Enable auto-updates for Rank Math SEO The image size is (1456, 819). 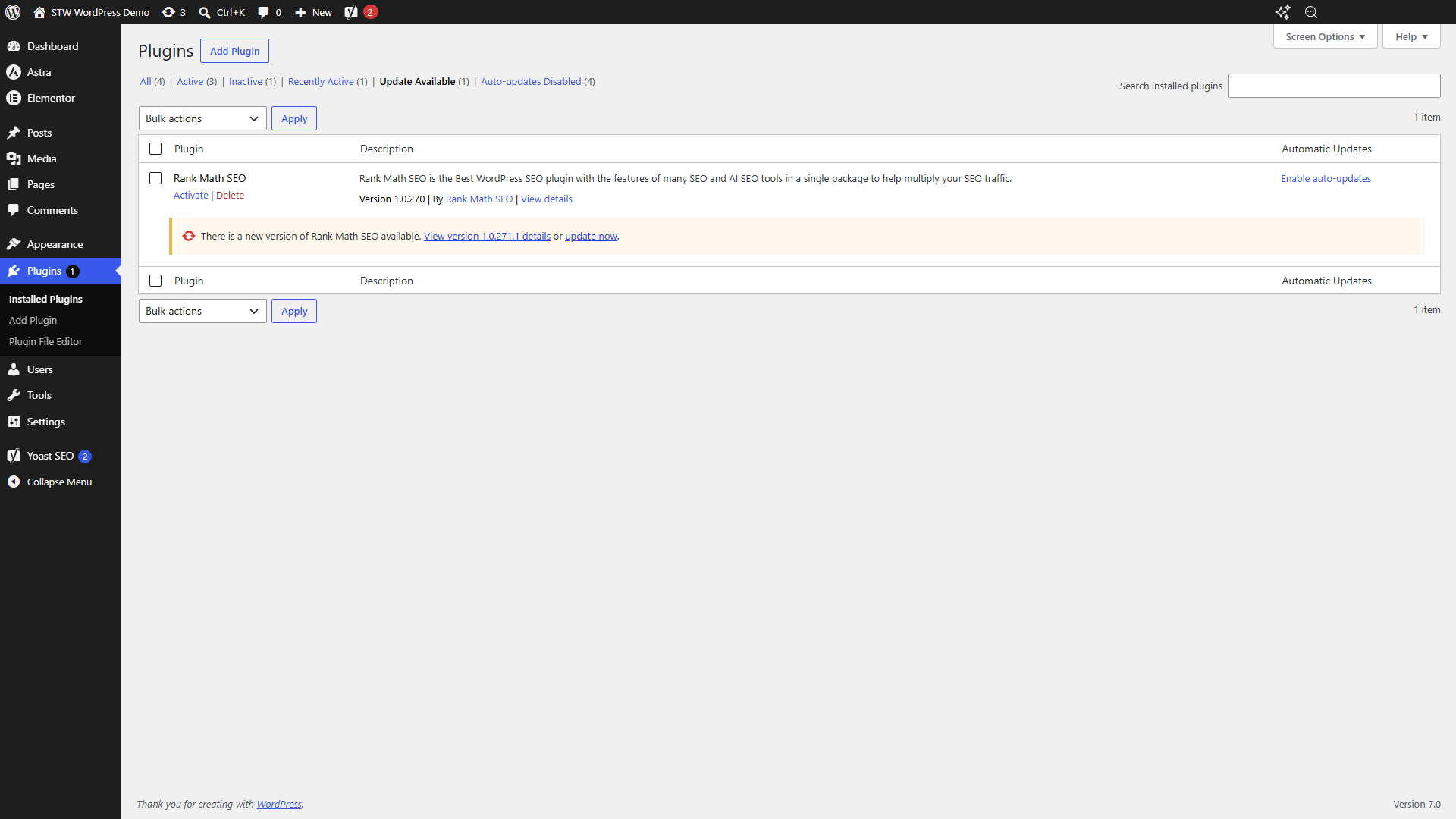[x=1326, y=178]
